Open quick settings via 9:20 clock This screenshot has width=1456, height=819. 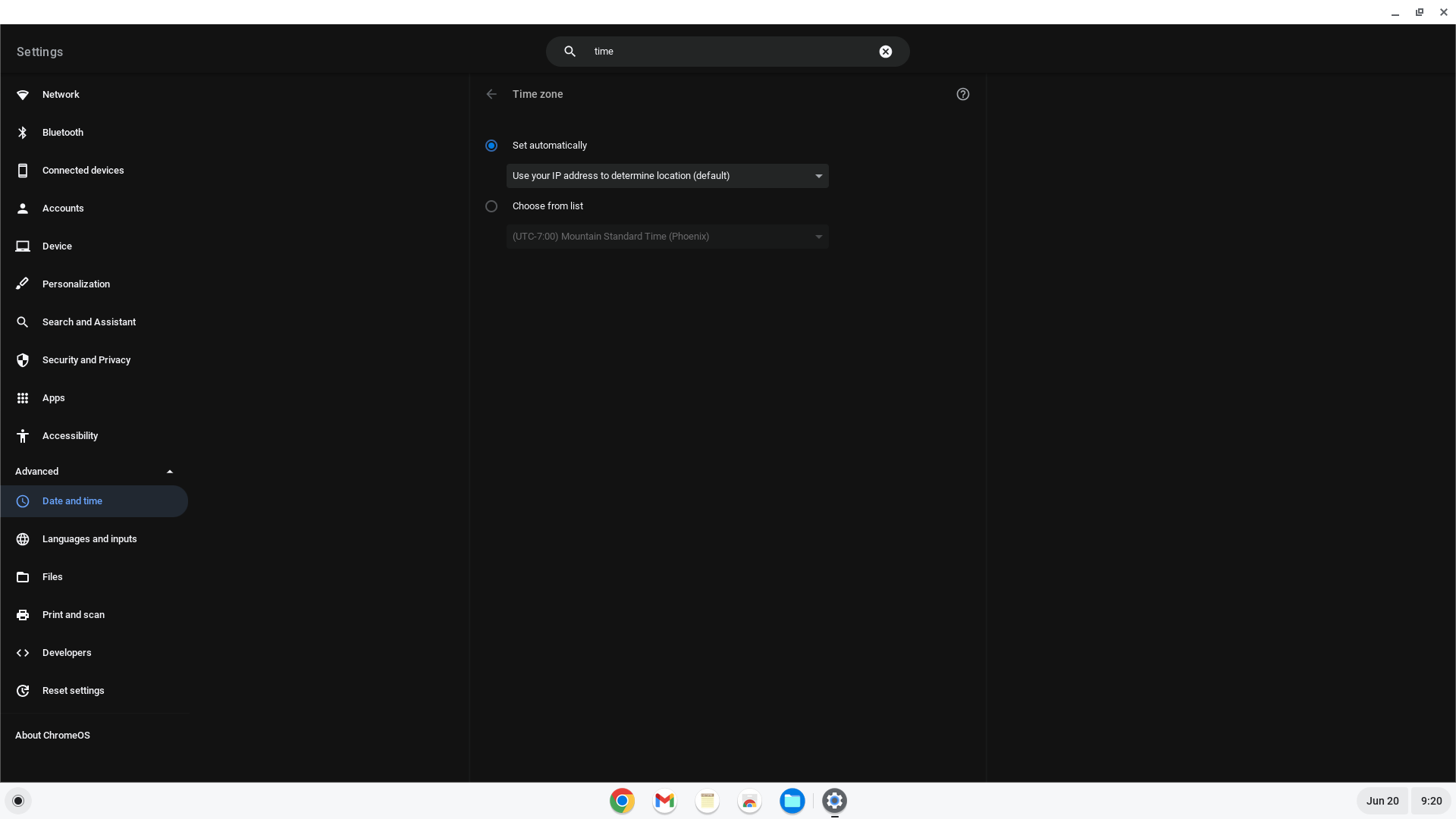(x=1431, y=801)
